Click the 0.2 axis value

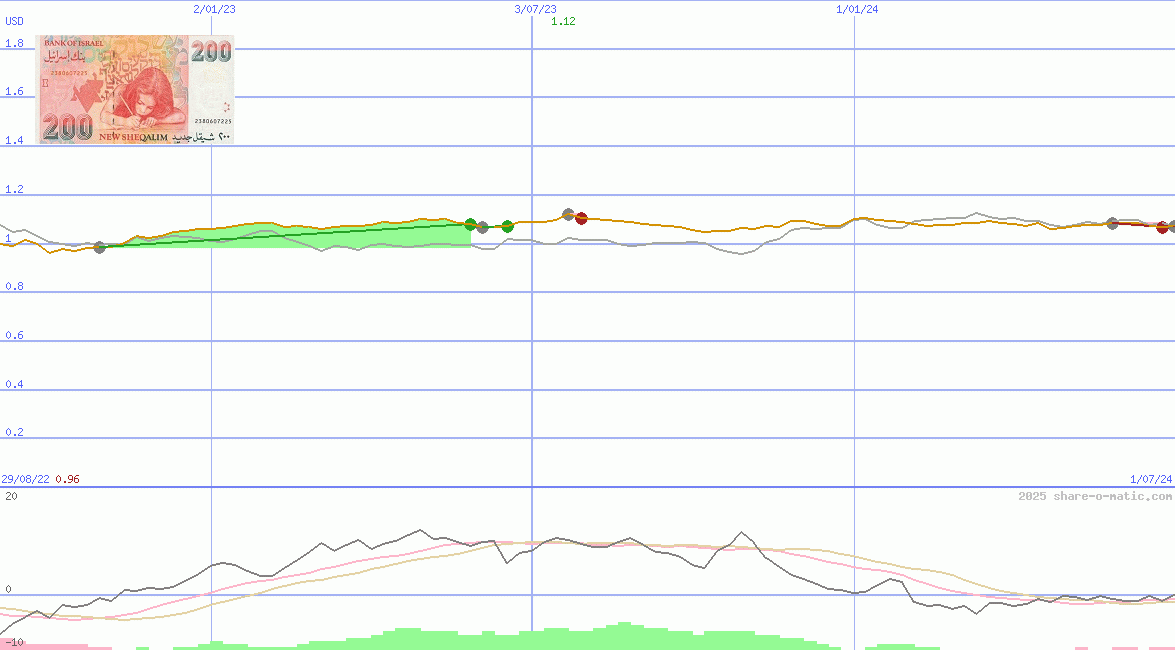pos(14,432)
